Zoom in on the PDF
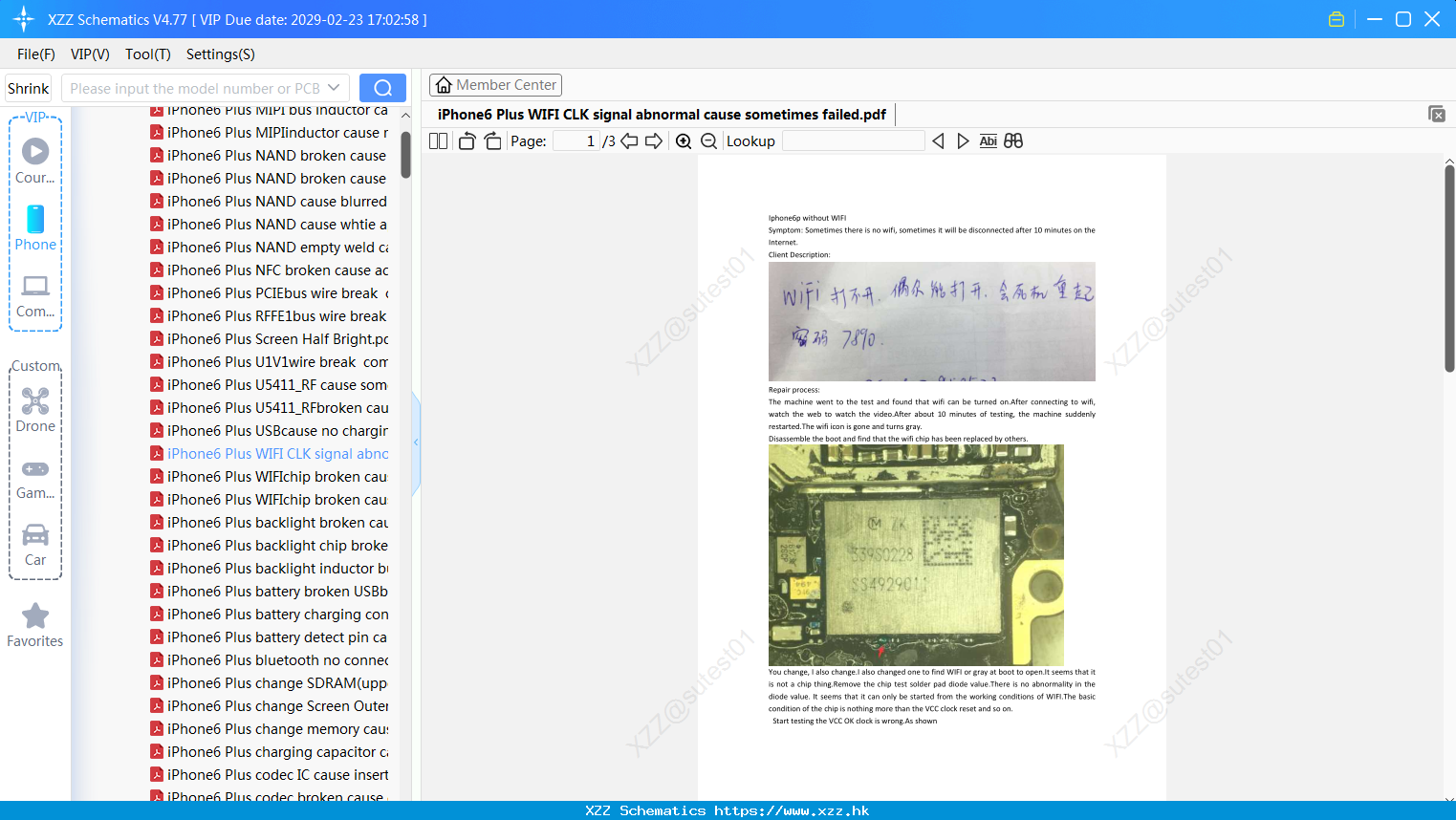Viewport: 1456px width, 820px height. 684,141
